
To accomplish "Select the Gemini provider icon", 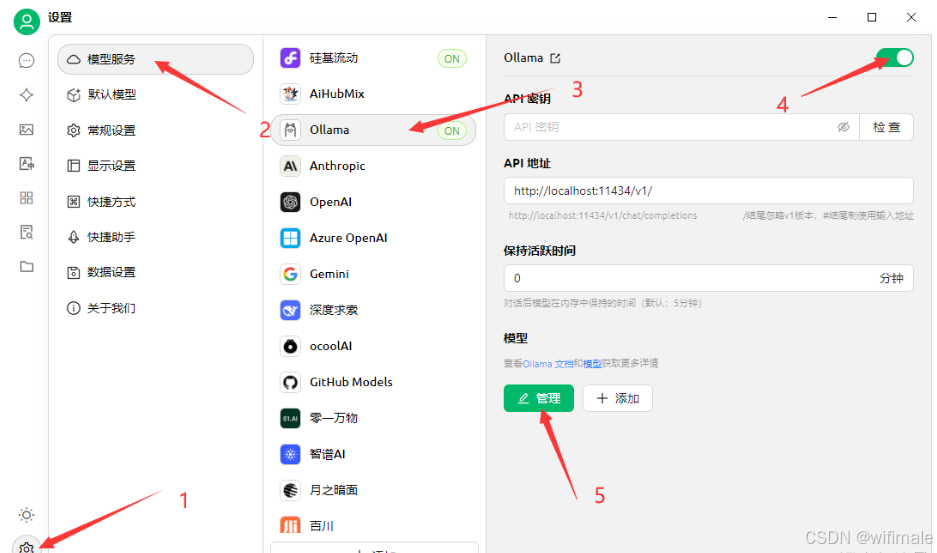I will (290, 274).
